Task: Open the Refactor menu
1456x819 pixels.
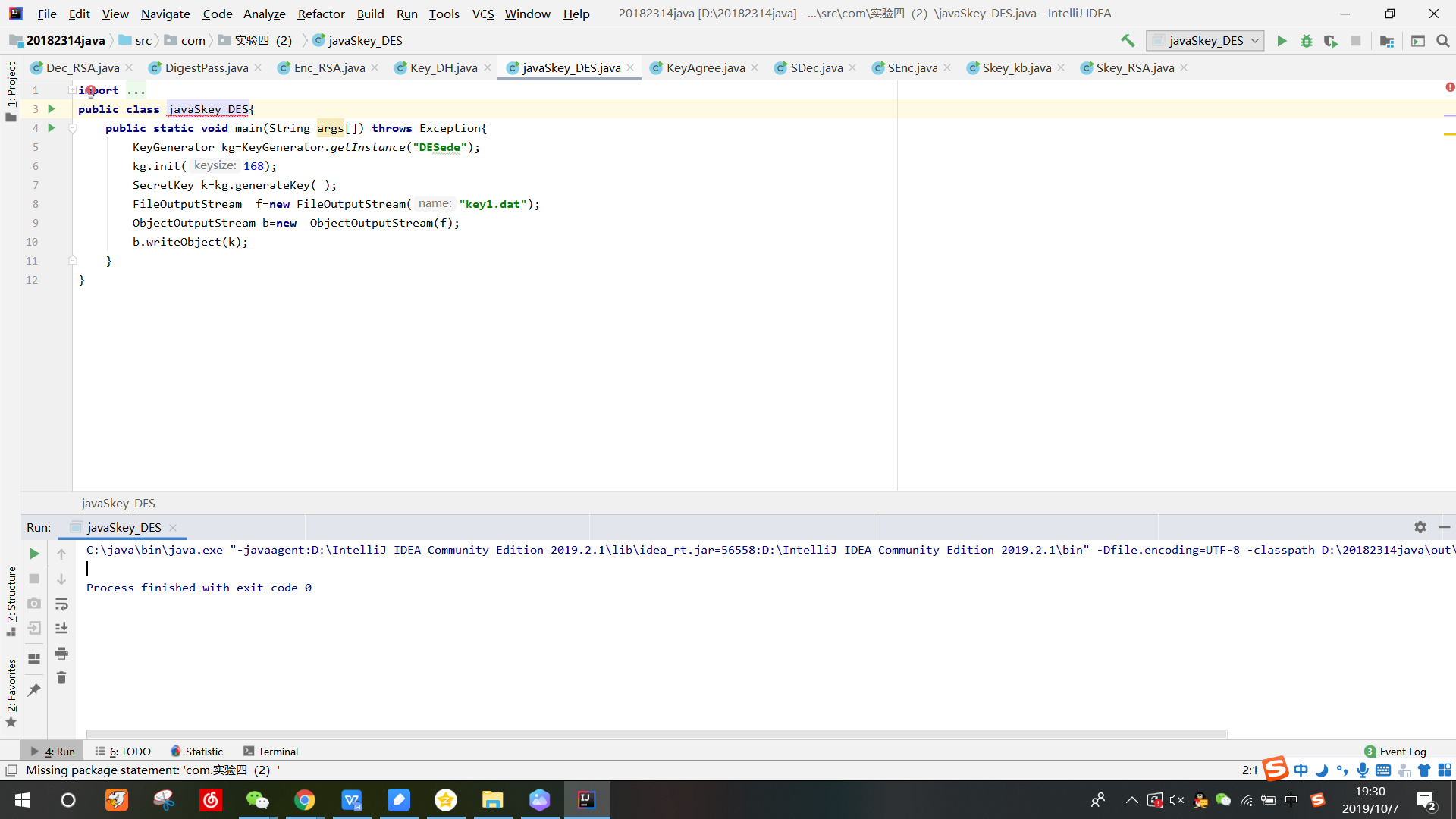Action: pos(321,14)
